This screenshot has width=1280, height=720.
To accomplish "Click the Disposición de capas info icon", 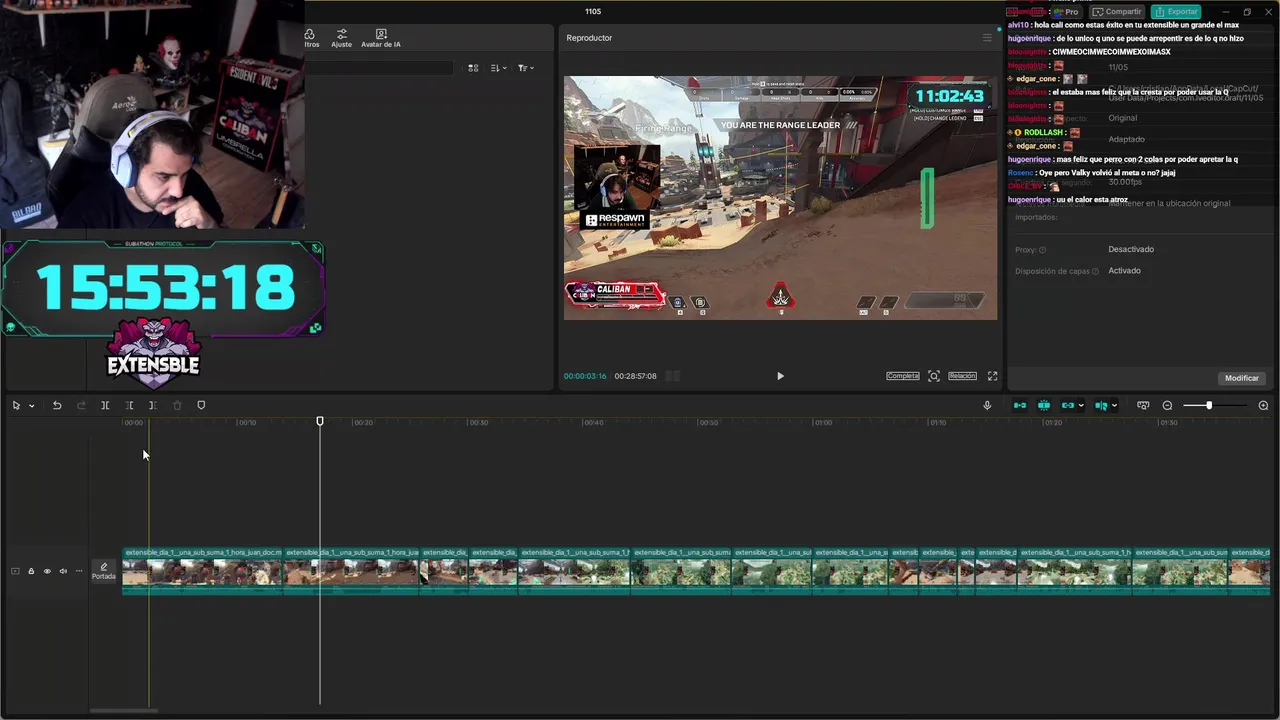I will (x=1095, y=271).
